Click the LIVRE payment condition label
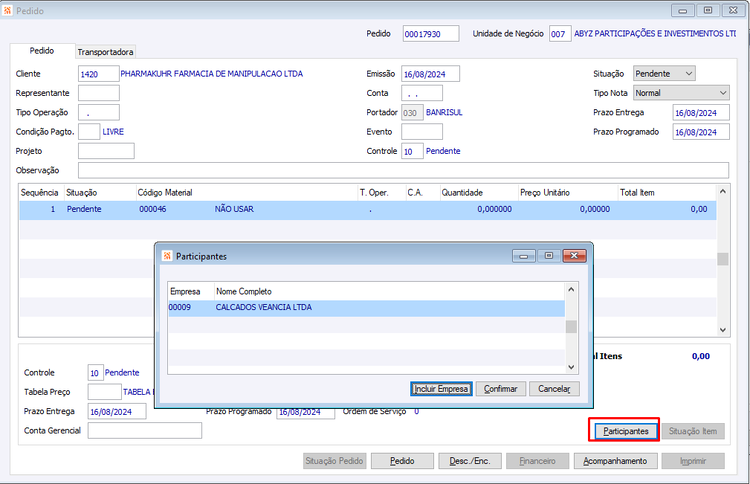This screenshot has width=750, height=484. tap(113, 132)
